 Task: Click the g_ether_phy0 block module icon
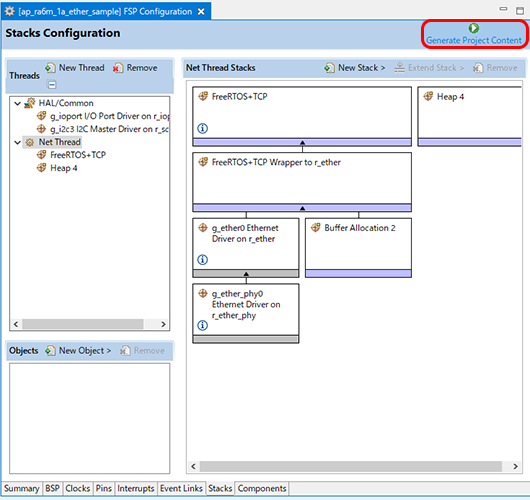tap(203, 293)
